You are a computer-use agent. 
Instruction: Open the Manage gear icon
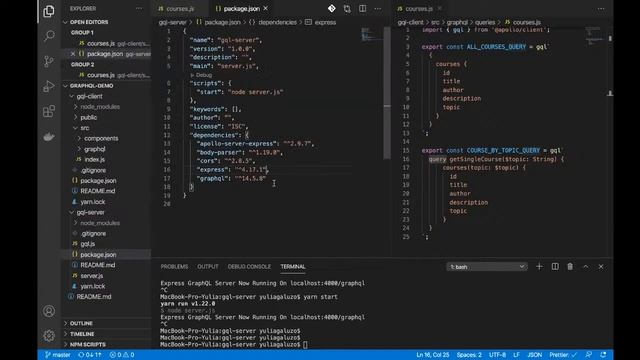pyautogui.click(x=49, y=336)
